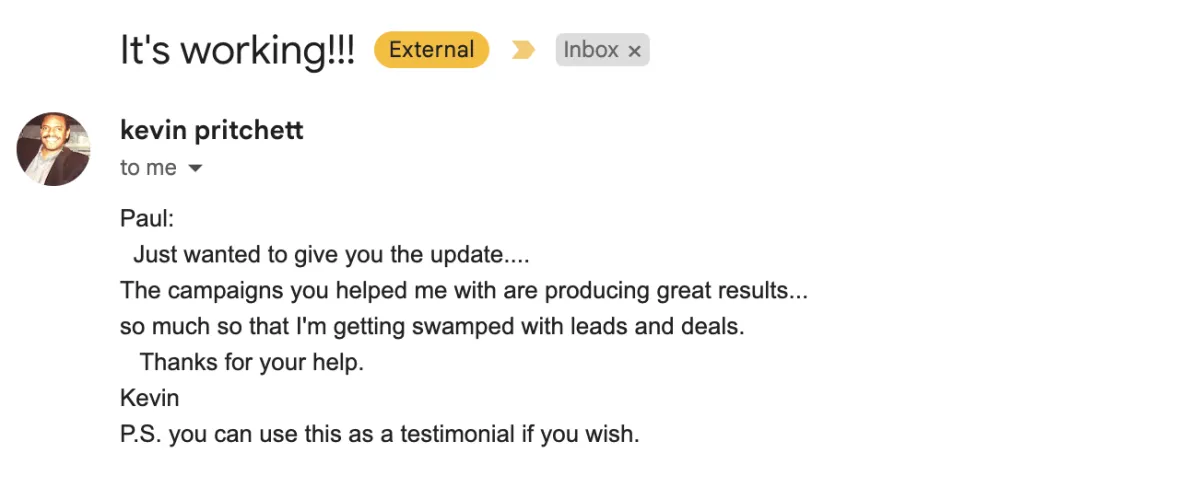
Task: Click the yellow importance marker icon
Action: [523, 50]
